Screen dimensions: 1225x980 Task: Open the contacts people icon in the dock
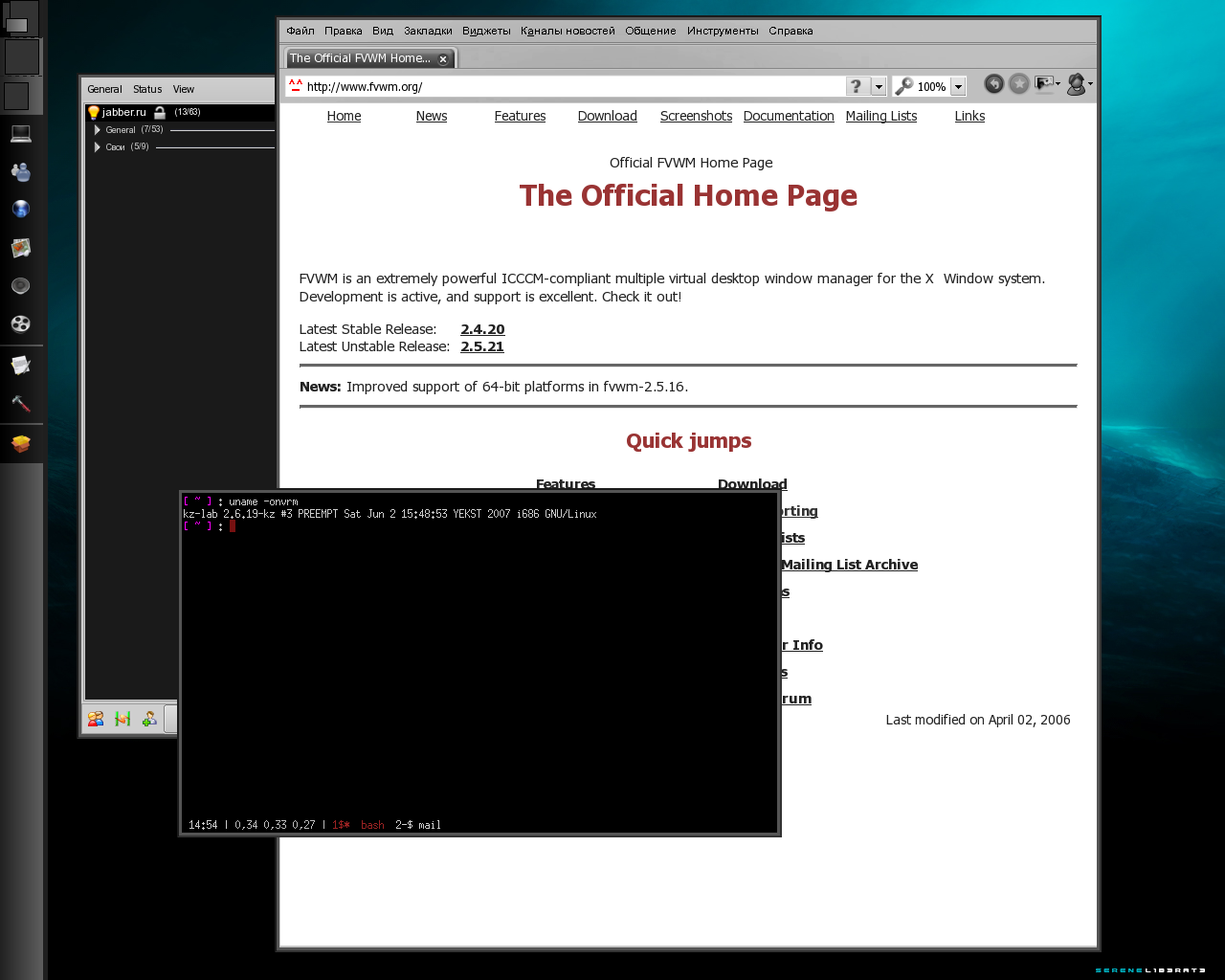pos(21,172)
